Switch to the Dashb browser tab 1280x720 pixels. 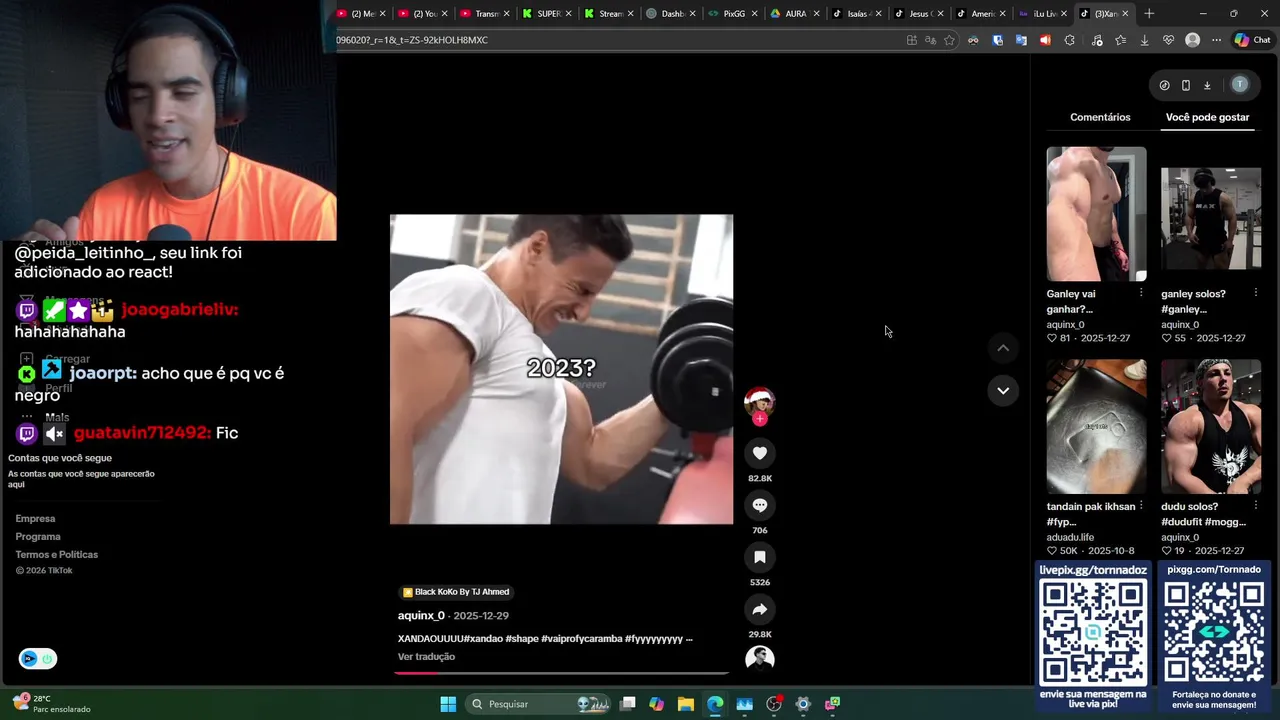(669, 14)
